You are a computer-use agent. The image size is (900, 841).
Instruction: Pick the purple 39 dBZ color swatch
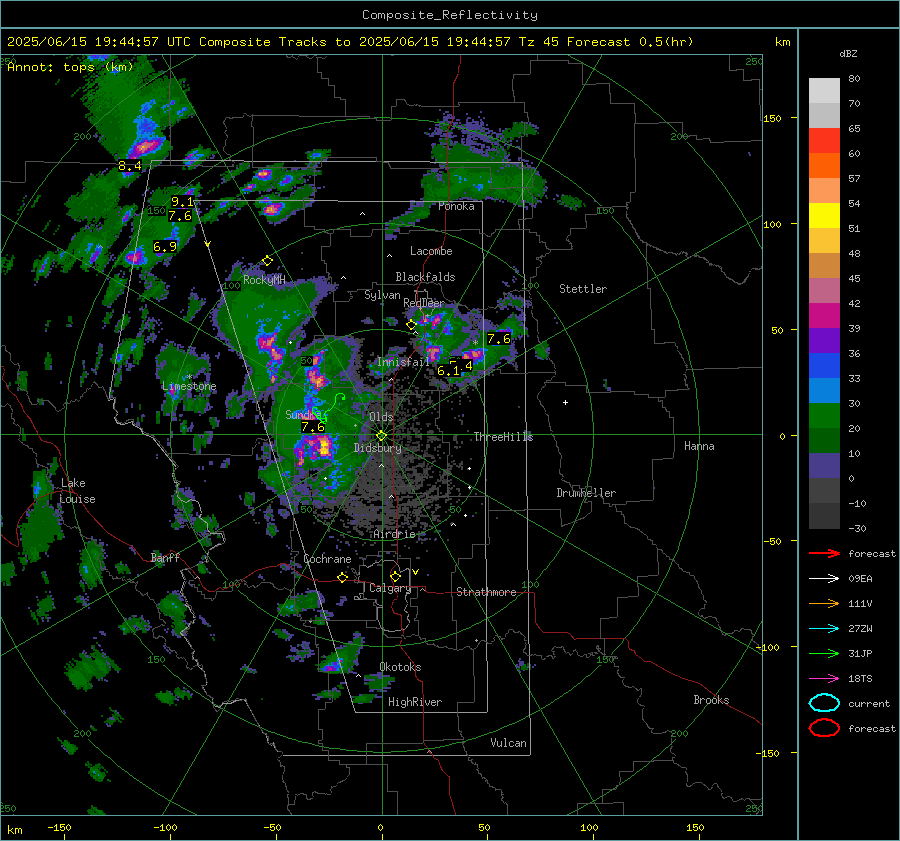pyautogui.click(x=824, y=340)
